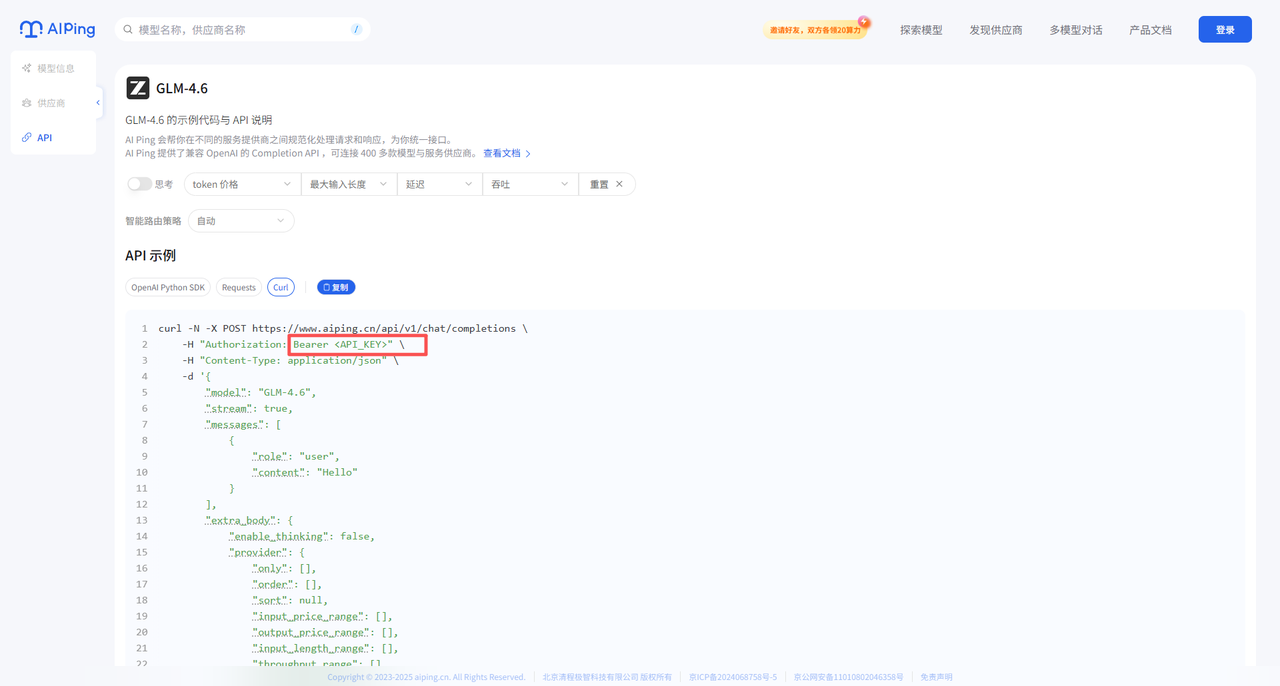The width and height of the screenshot is (1280, 686).
Task: Click the "sort" key in code
Action: tap(272, 600)
